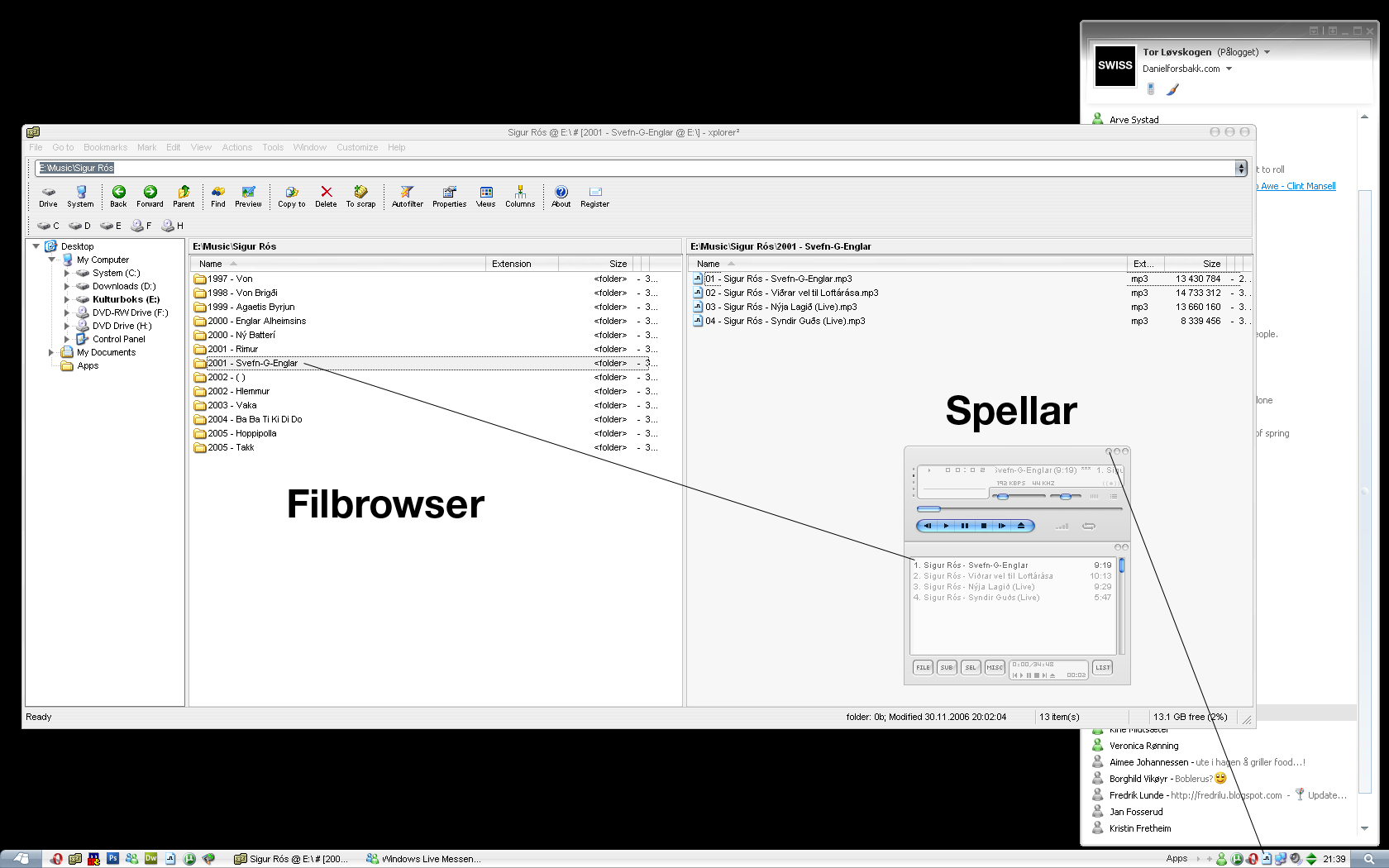Viewport: 1389px width, 868px height.
Task: Expand the Downloads (D:) tree node
Action: click(x=67, y=286)
